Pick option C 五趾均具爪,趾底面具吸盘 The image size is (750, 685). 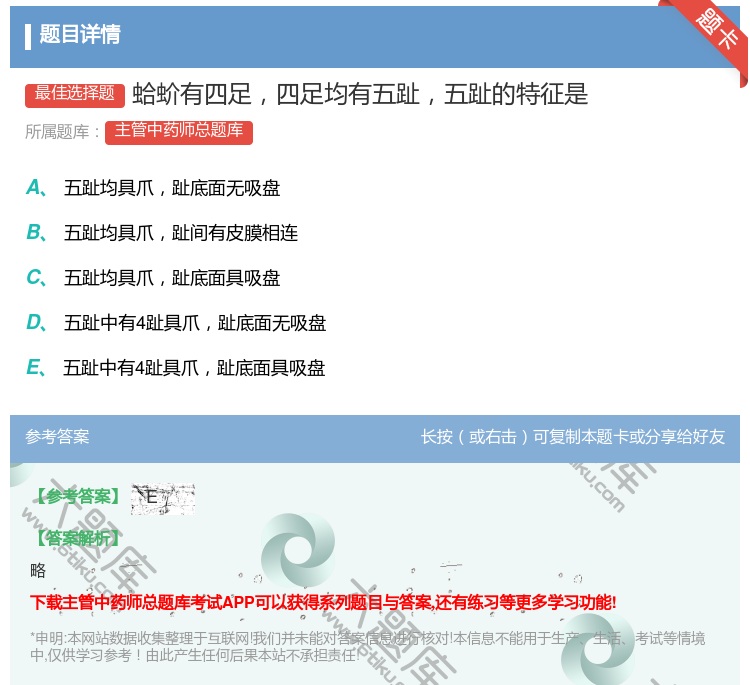coord(172,278)
